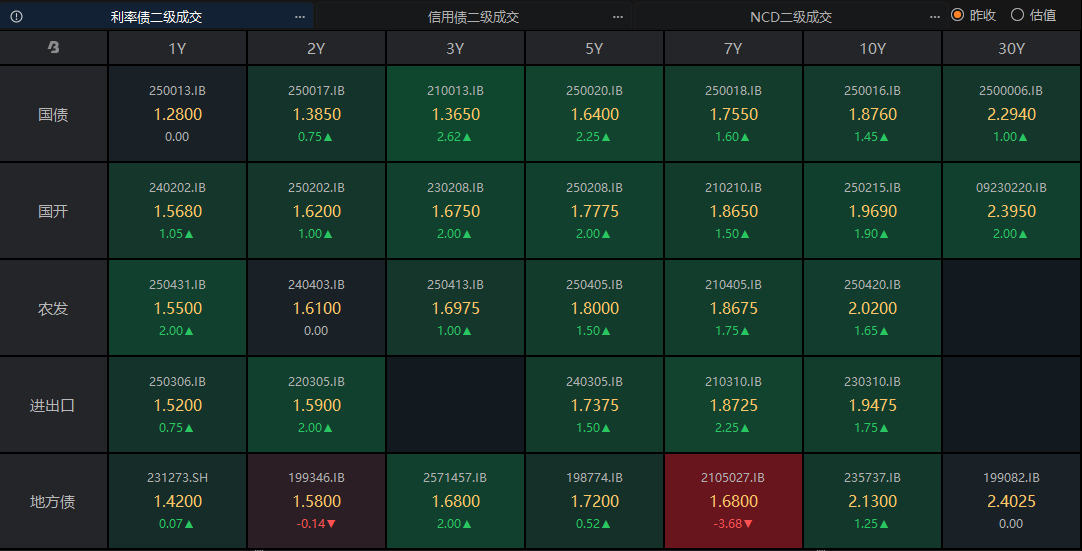Select the 250208.IB 国开 5Y cell
Screen dimensions: 1082x551
(x=594, y=211)
